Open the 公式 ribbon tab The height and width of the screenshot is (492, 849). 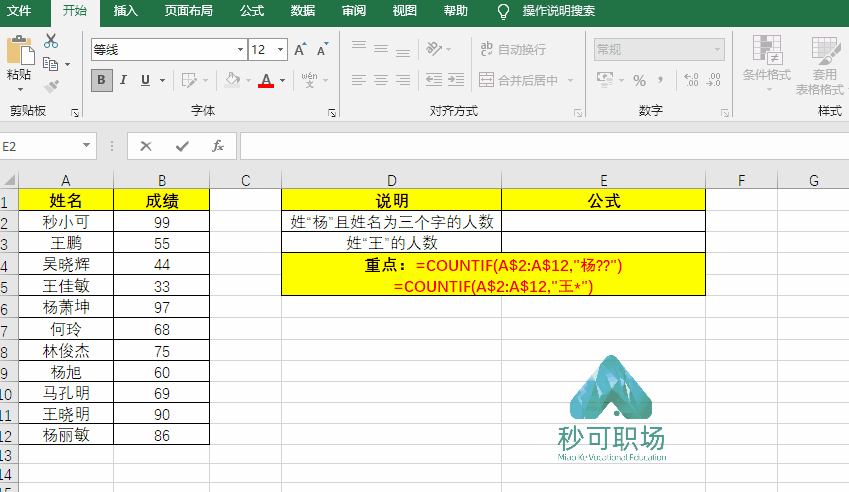[x=252, y=11]
